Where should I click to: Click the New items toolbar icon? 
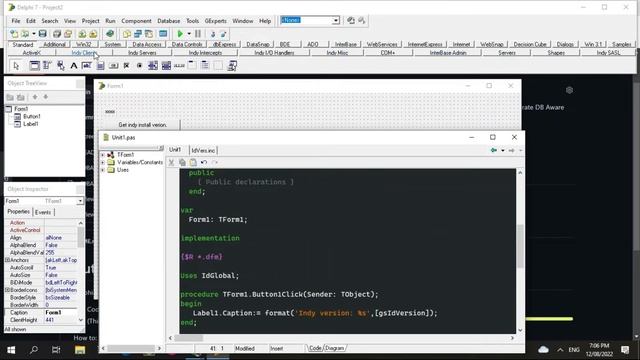[14, 34]
